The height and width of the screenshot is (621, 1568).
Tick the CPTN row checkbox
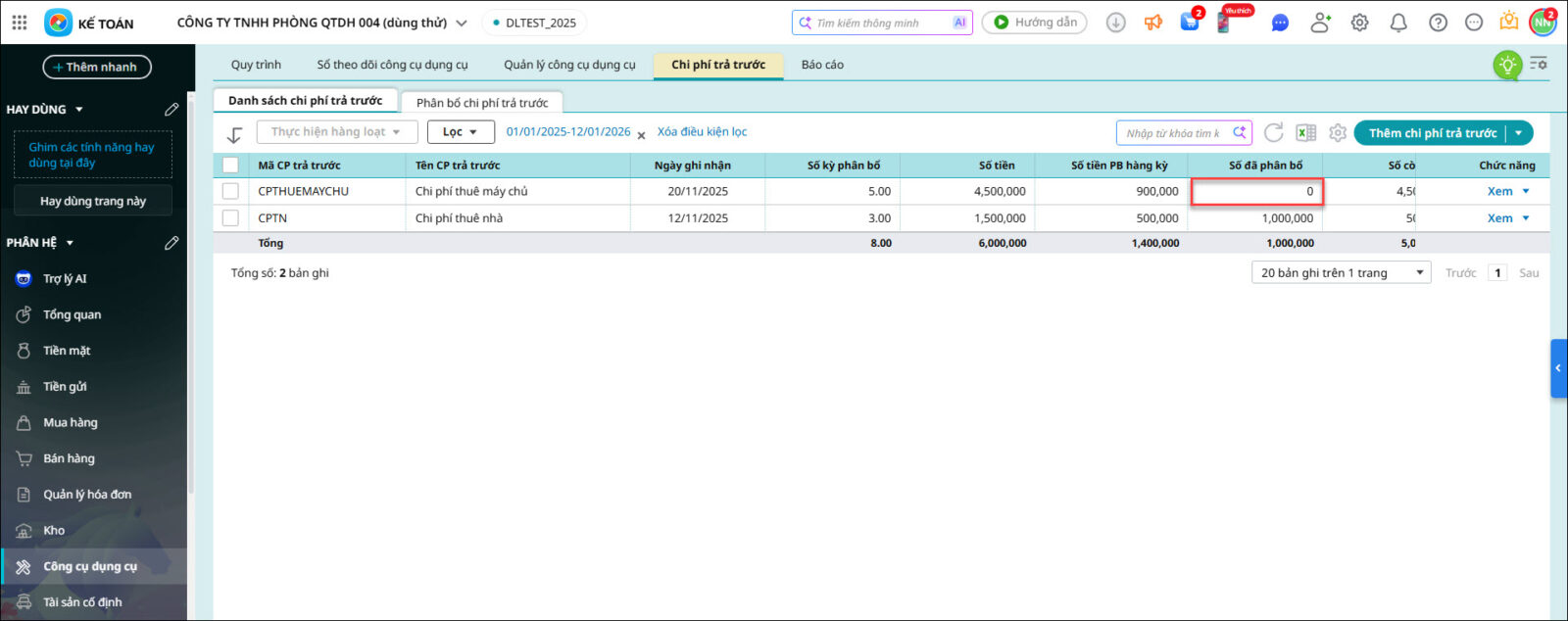[x=230, y=217]
